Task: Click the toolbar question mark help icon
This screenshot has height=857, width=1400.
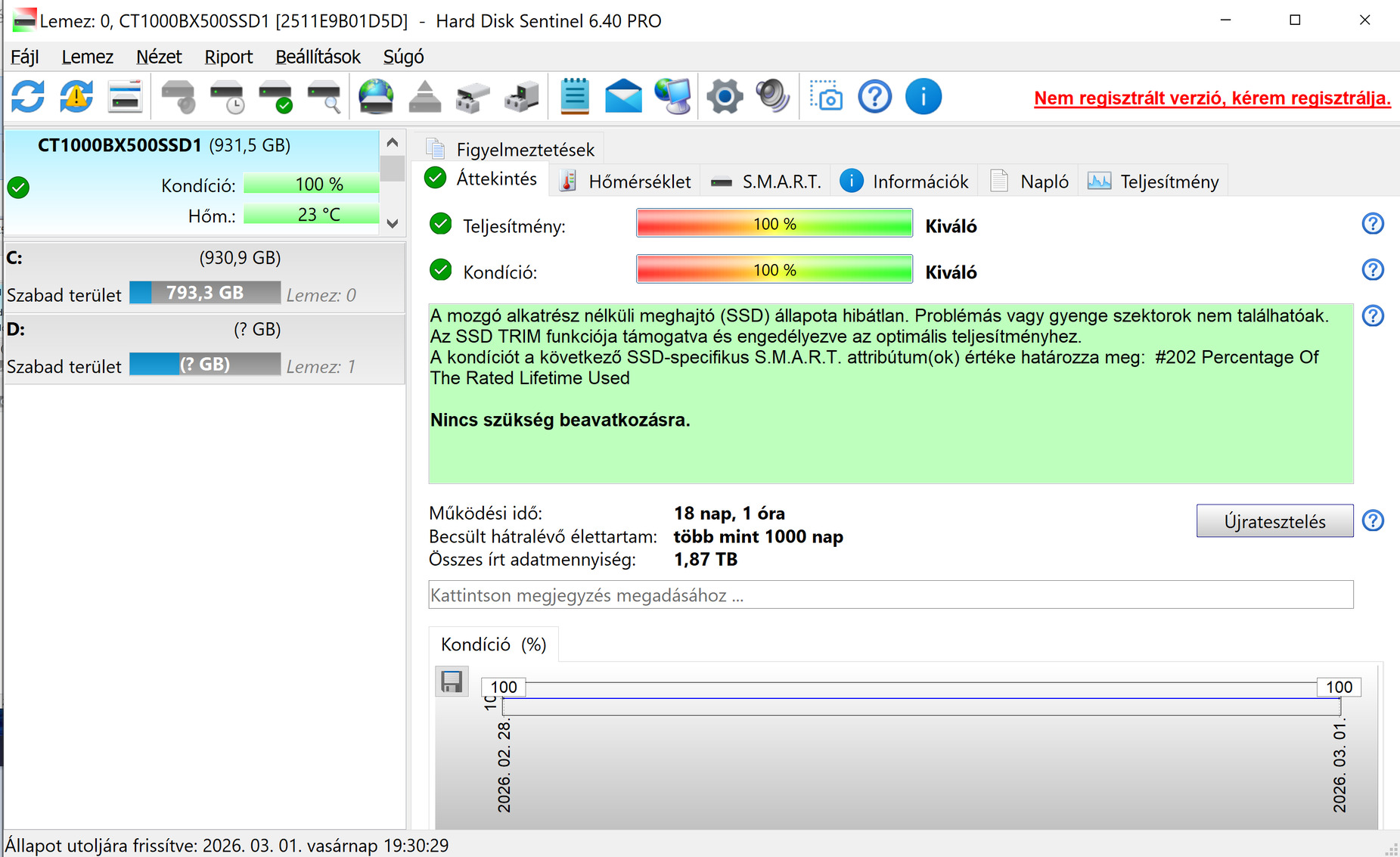Action: tap(875, 97)
